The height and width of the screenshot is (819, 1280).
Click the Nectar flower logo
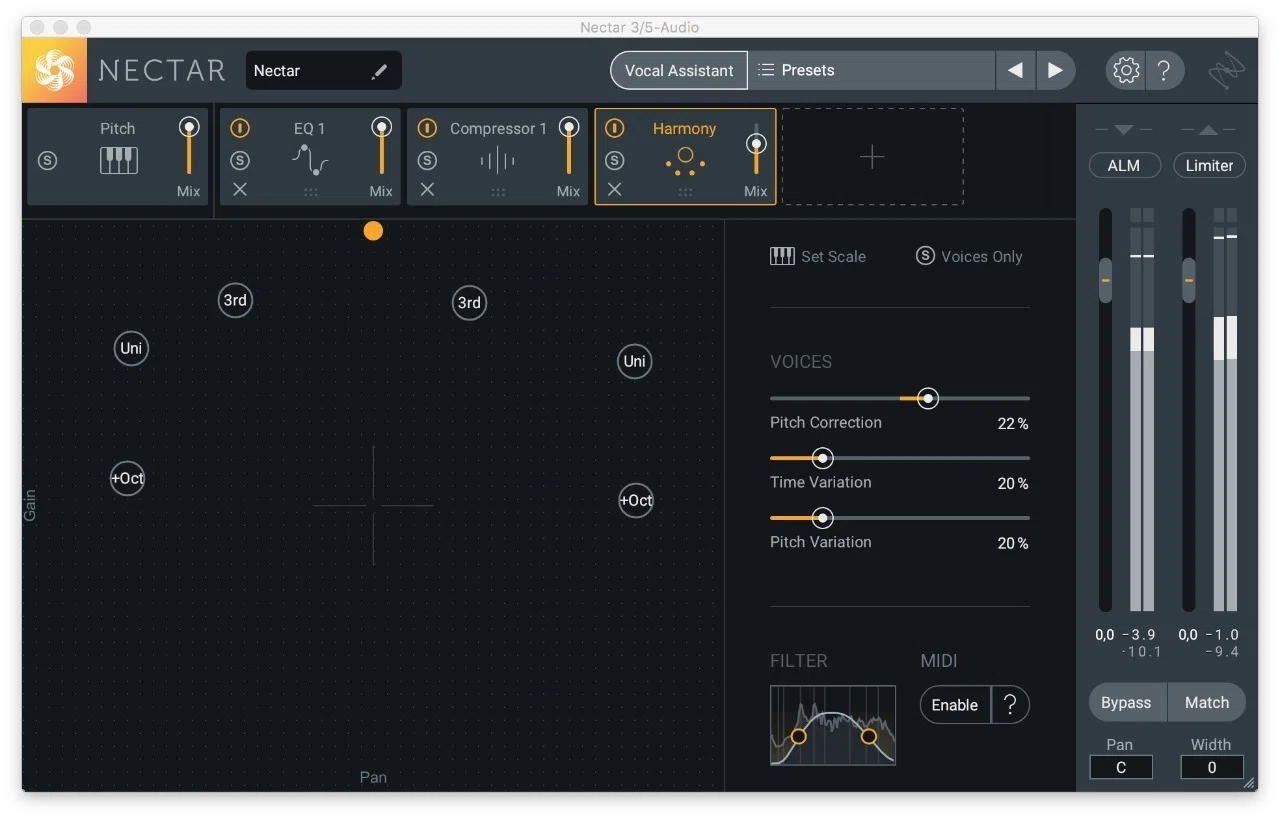[55, 71]
